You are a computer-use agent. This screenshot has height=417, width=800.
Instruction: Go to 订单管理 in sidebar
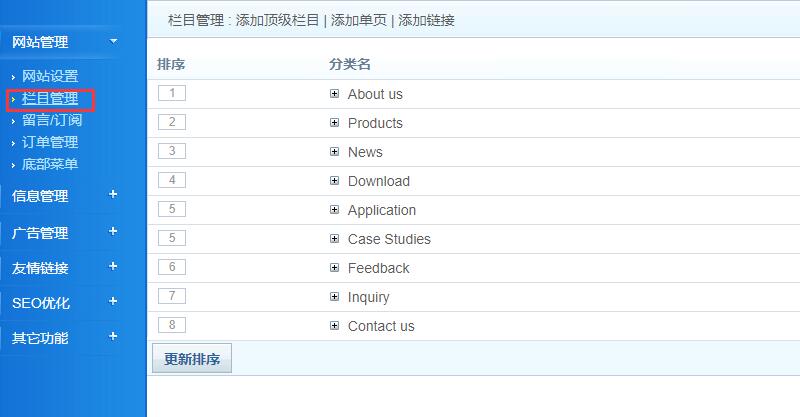coord(50,142)
